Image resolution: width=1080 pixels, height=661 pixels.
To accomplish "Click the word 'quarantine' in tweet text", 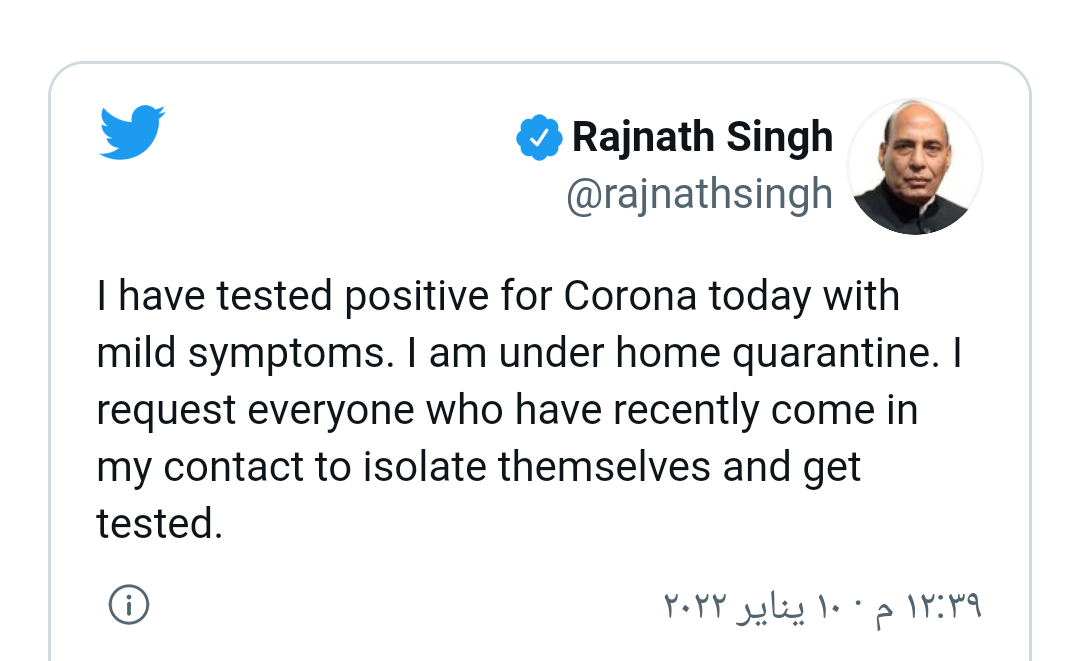I will (x=835, y=354).
